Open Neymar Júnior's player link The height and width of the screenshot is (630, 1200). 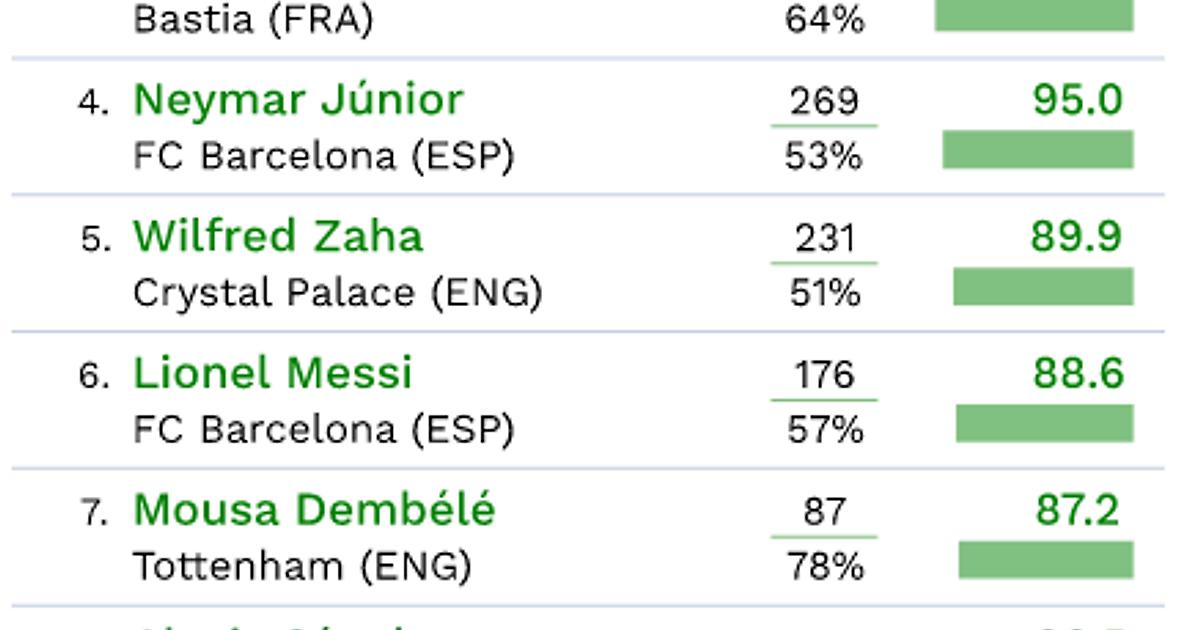[298, 100]
